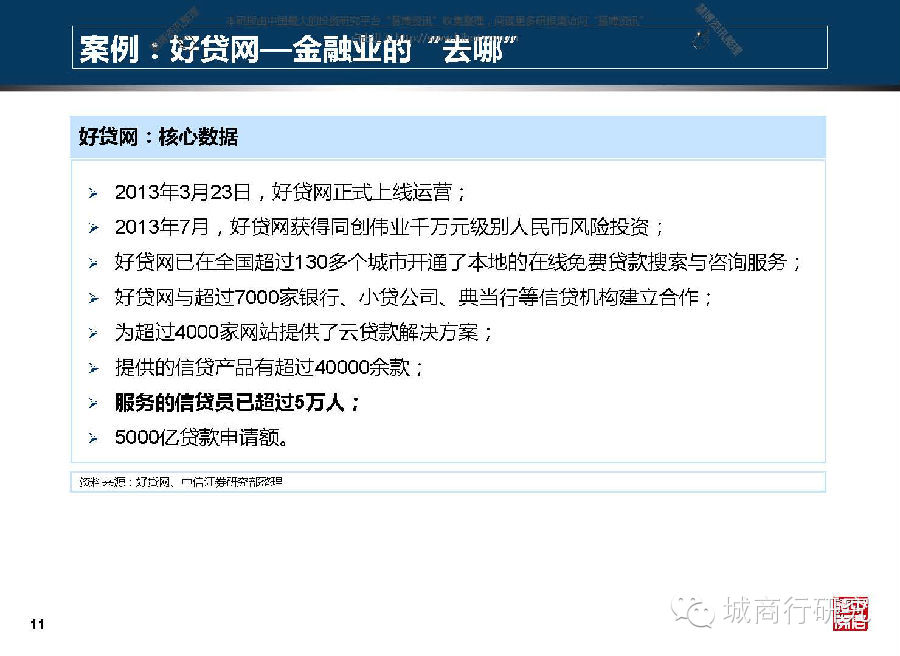Click the arrow bullet before '提供的信贷产品'
The width and height of the screenshot is (900, 656).
click(x=93, y=368)
